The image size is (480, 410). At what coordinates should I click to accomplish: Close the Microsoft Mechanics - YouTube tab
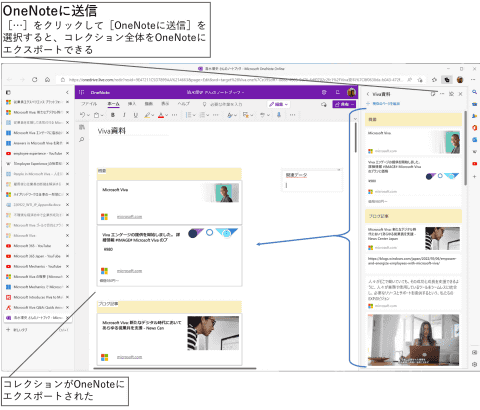(67, 266)
